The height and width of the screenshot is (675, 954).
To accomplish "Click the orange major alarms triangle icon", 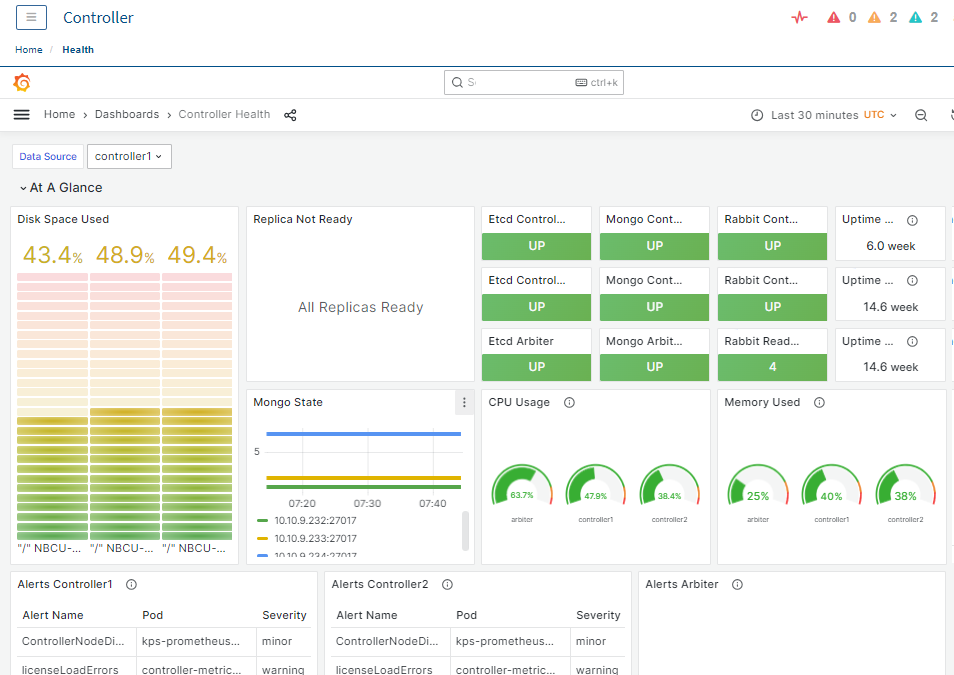I will [874, 17].
